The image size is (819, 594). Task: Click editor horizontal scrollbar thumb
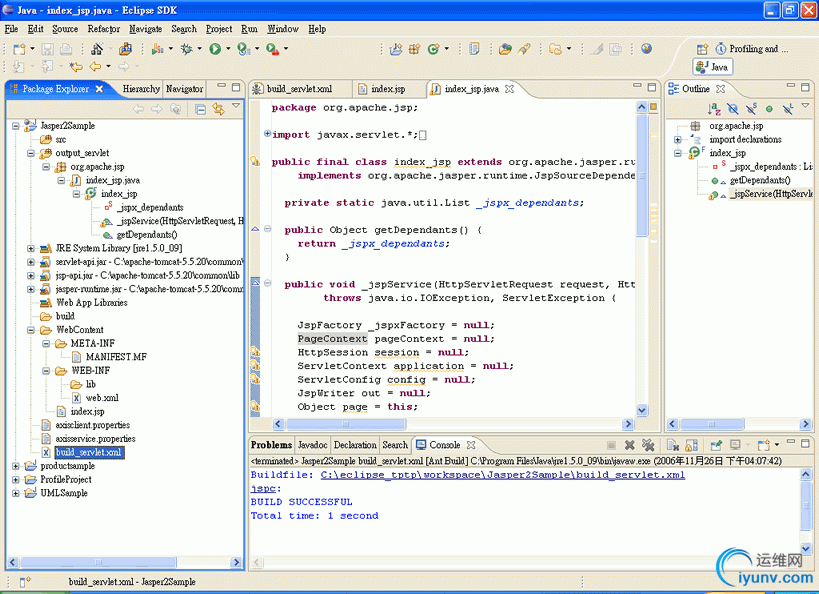345,424
